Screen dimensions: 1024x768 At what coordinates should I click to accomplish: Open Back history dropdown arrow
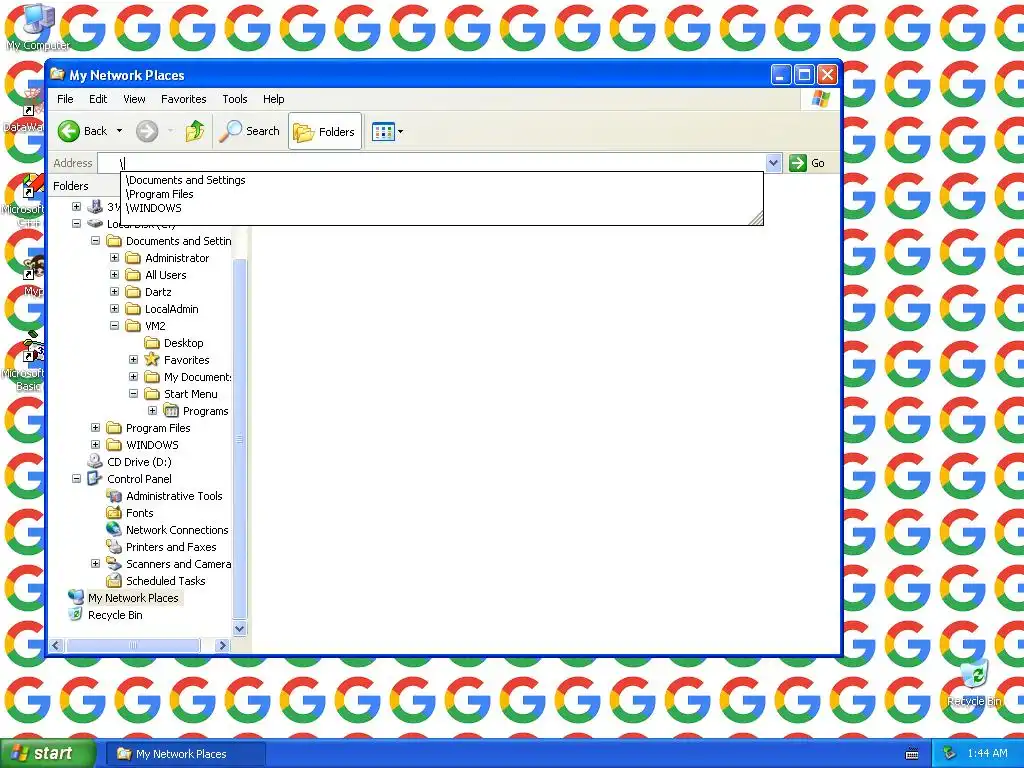[119, 131]
